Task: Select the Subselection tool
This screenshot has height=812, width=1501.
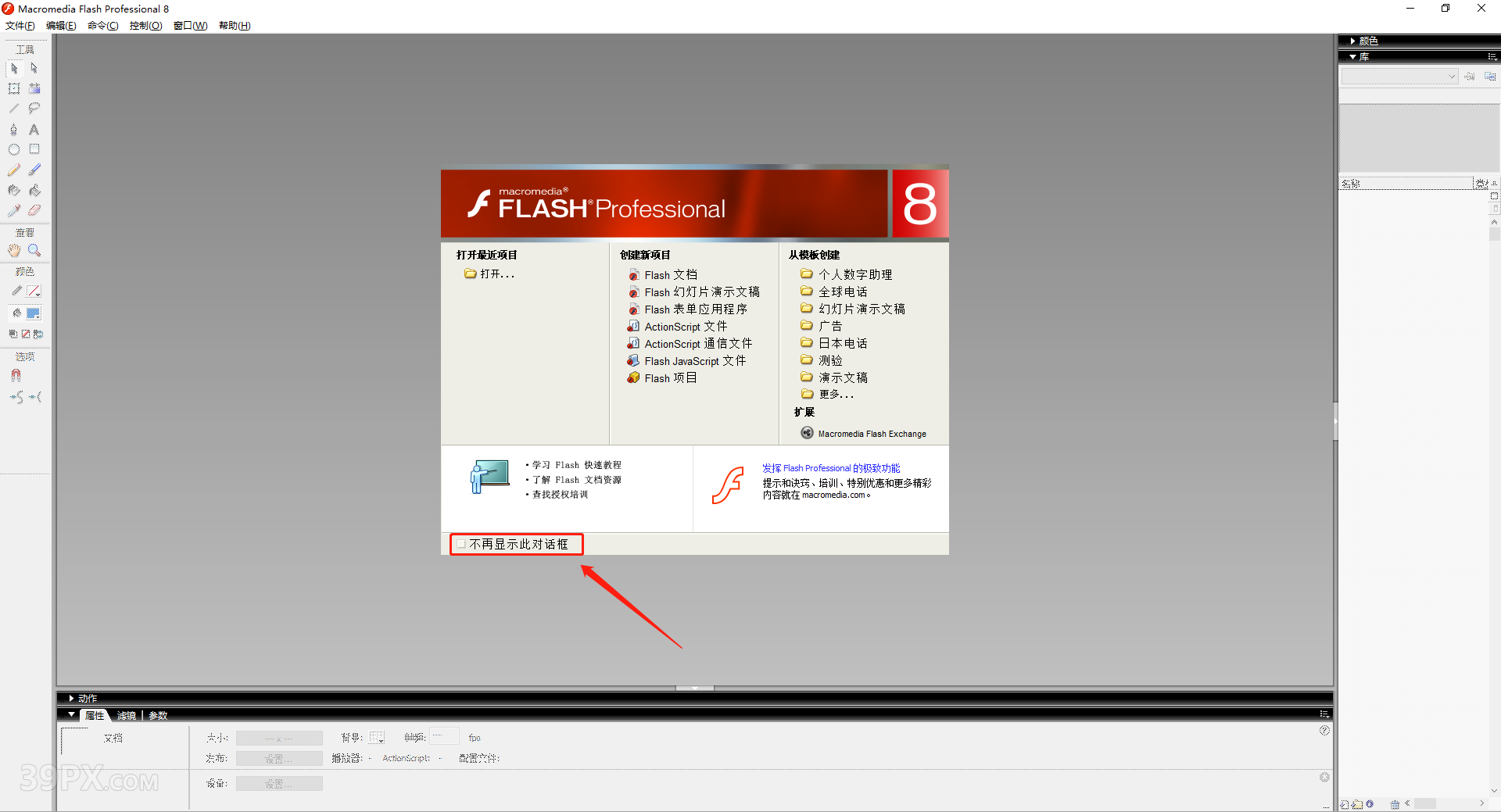Action: click(34, 69)
